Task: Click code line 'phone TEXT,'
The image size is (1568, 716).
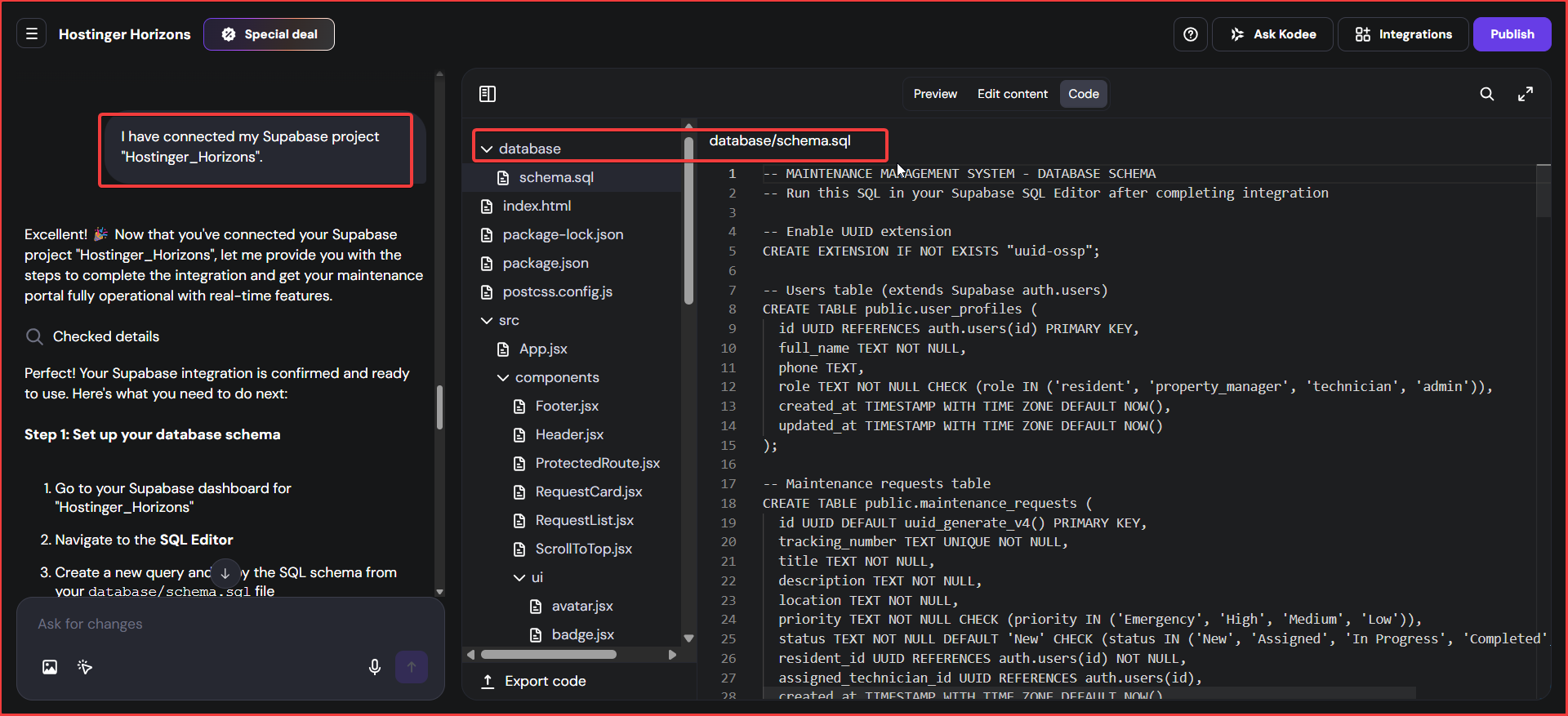Action: (821, 367)
